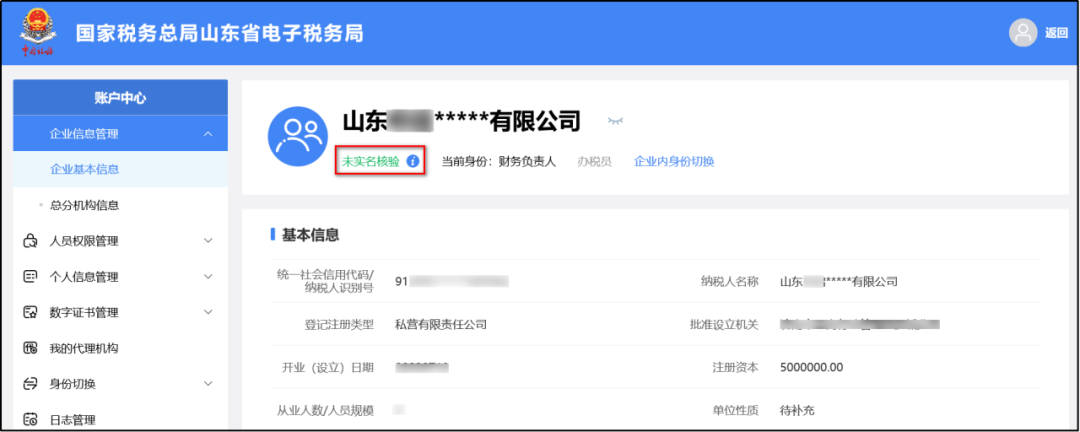Switch identity to 办税员
1080x432 pixels.
[x=594, y=162]
